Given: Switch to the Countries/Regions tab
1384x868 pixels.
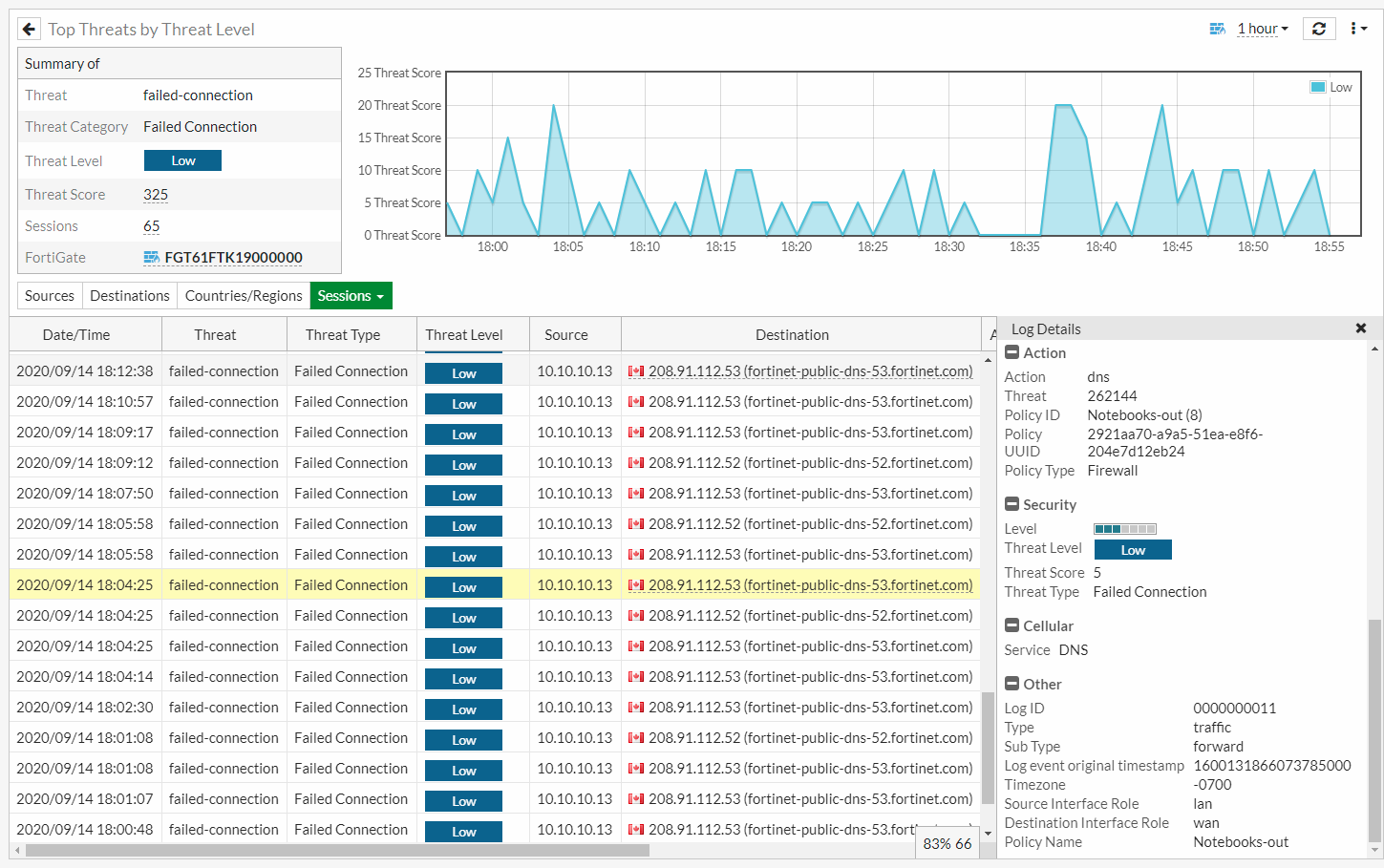Looking at the screenshot, I should (x=243, y=295).
